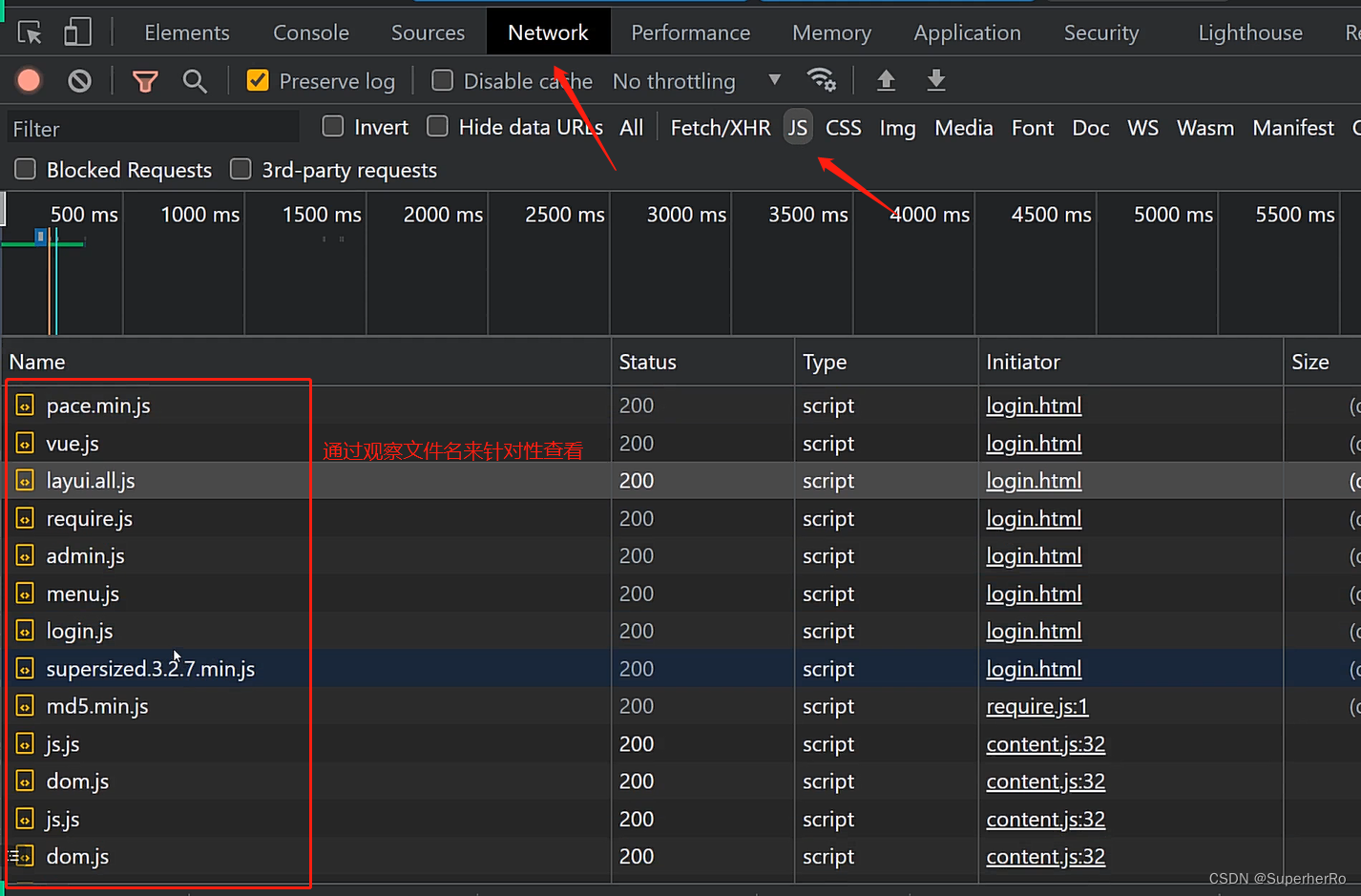Switch to the Console tab
Image resolution: width=1361 pixels, height=896 pixels.
click(311, 32)
